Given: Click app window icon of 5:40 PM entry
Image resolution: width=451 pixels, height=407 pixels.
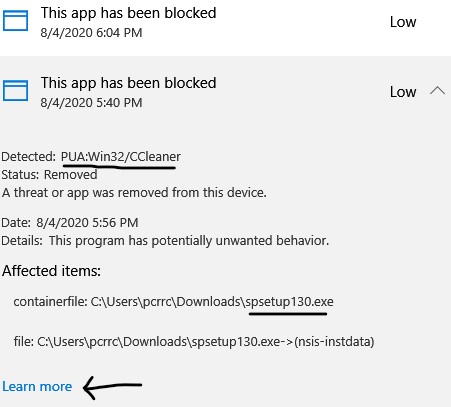Looking at the screenshot, I should (15, 90).
